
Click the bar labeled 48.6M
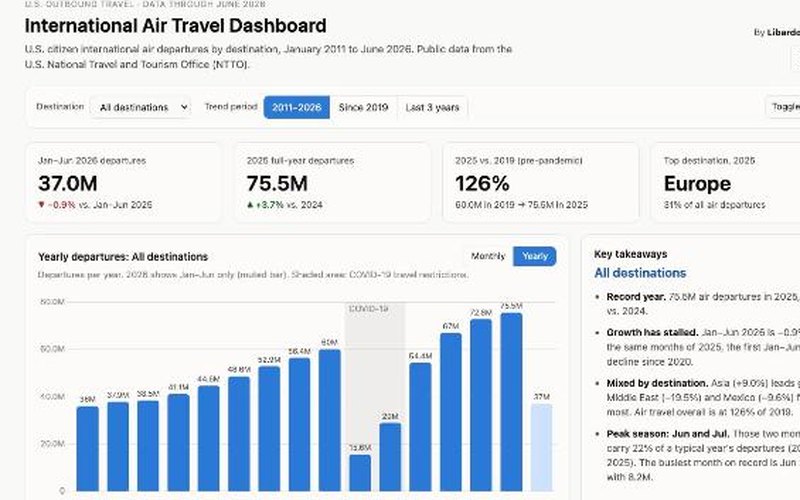point(239,434)
